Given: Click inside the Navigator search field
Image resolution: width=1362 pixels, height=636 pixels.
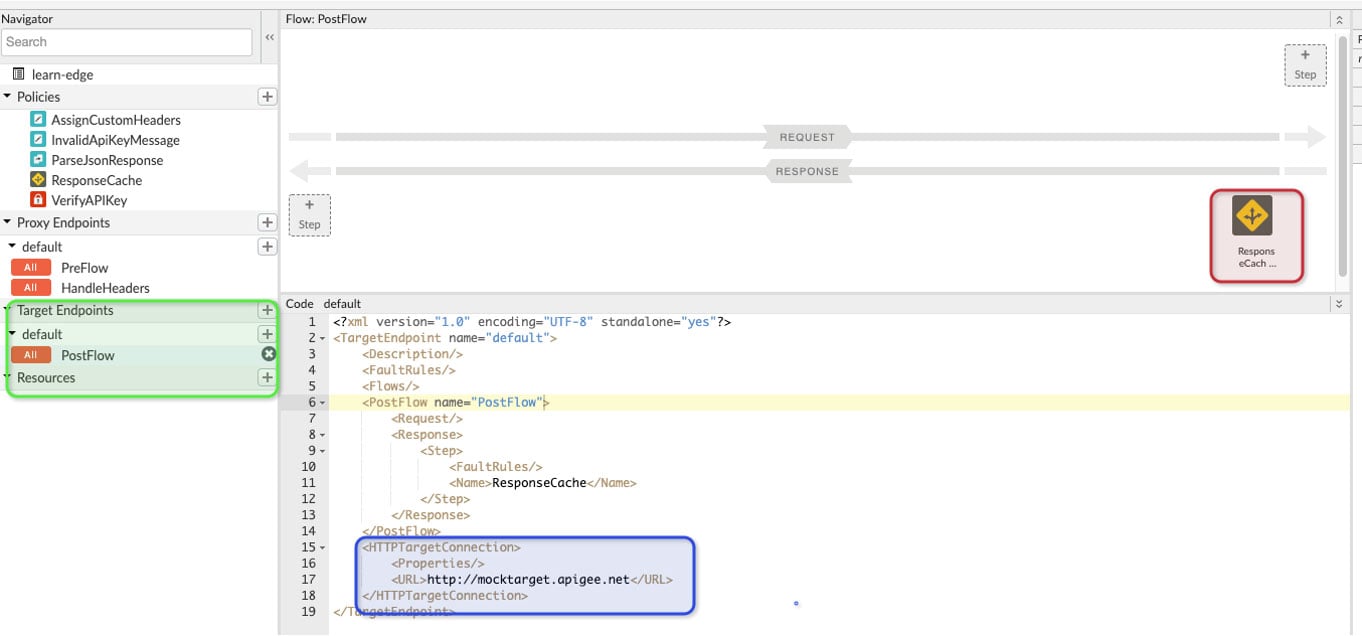Looking at the screenshot, I should click(x=127, y=42).
